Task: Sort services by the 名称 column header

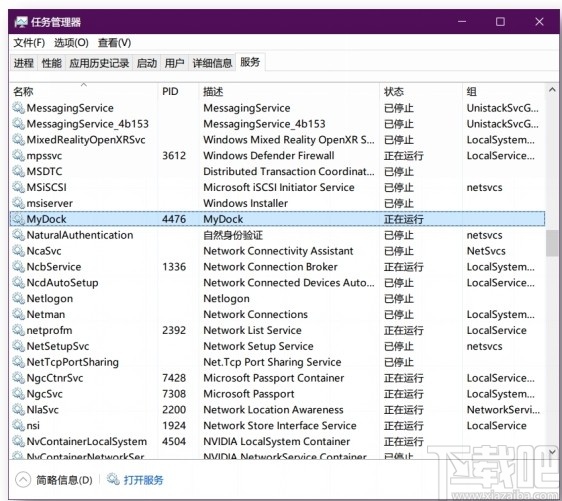Action: coord(85,92)
